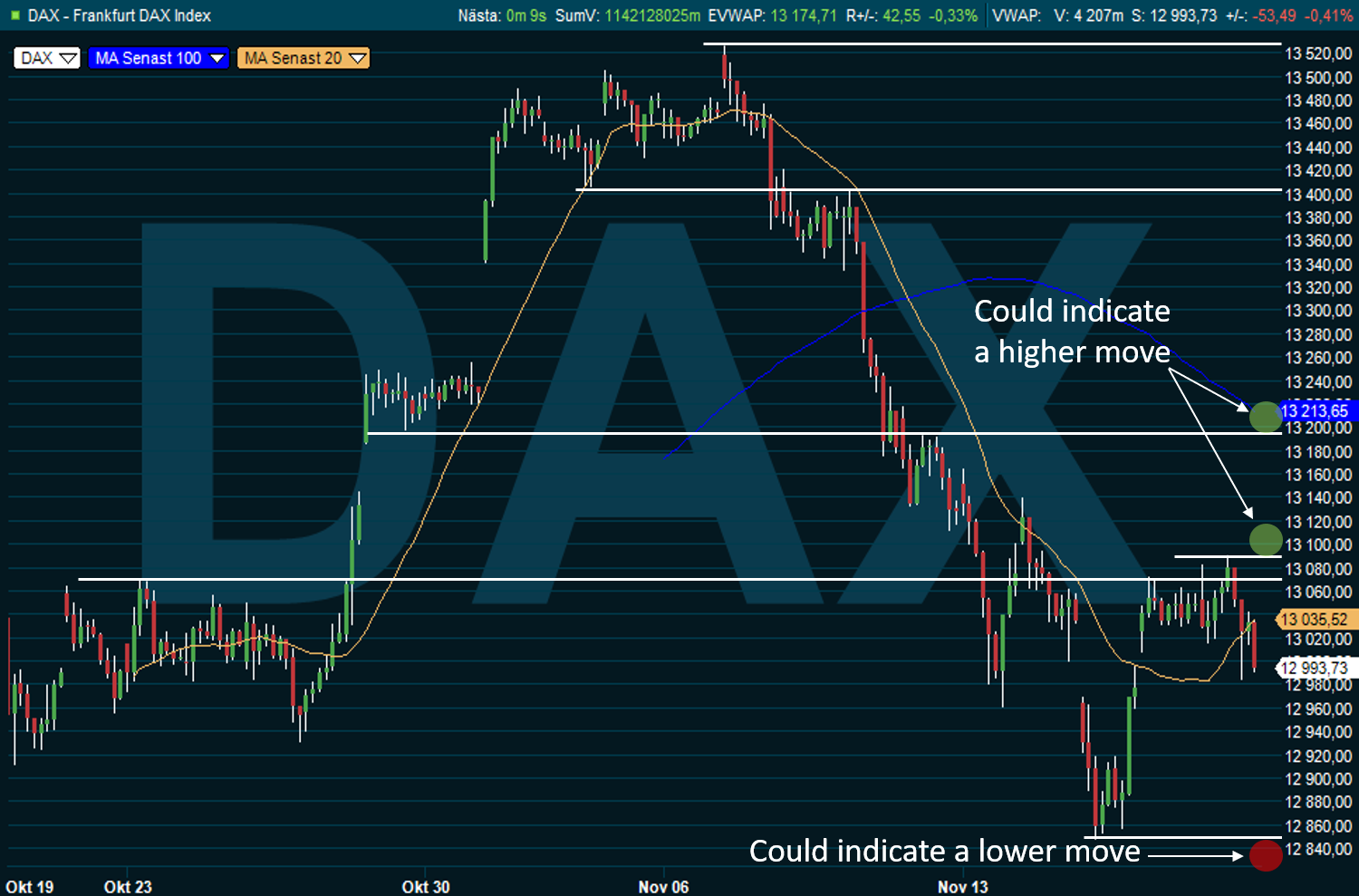Click the EVWAP value 13 174,71
This screenshot has height=896, width=1359.
[804, 15]
